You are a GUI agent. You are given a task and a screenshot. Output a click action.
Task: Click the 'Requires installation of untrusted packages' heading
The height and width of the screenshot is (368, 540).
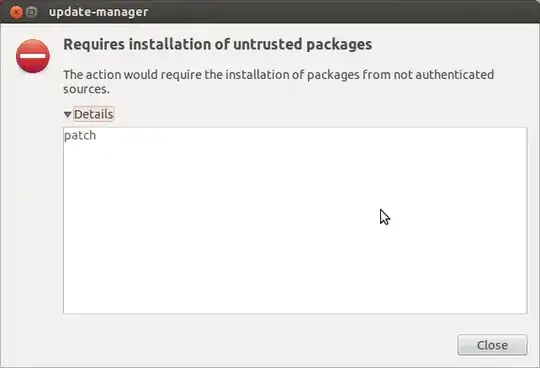pyautogui.click(x=218, y=45)
